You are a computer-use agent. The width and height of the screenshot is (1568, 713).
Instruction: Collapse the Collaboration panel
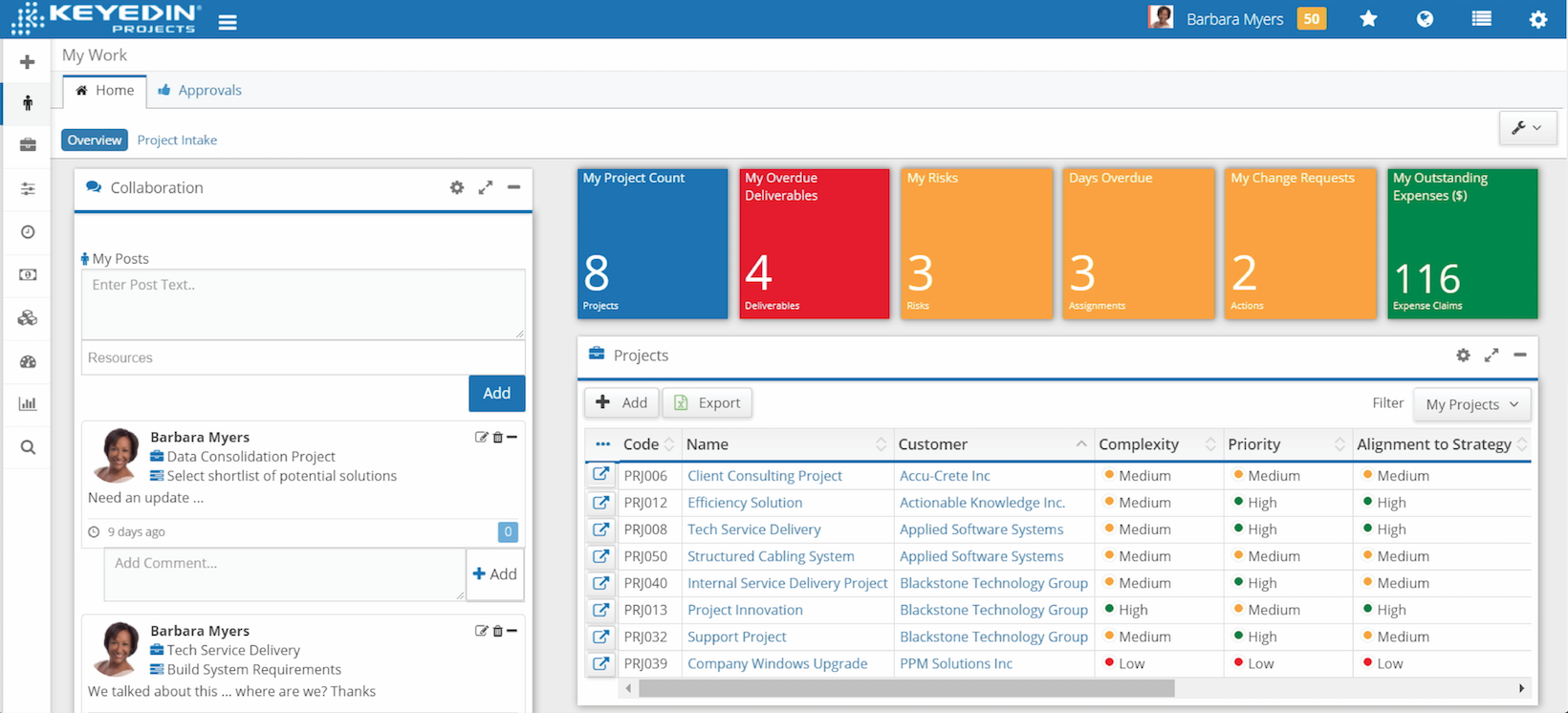[x=514, y=187]
